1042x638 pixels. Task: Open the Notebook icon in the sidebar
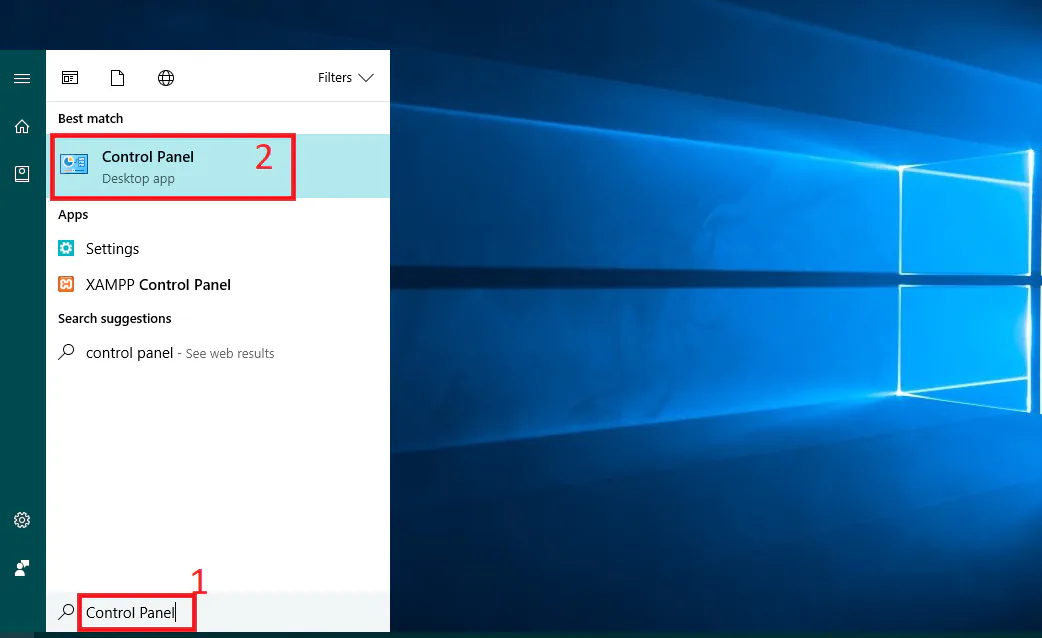[22, 174]
